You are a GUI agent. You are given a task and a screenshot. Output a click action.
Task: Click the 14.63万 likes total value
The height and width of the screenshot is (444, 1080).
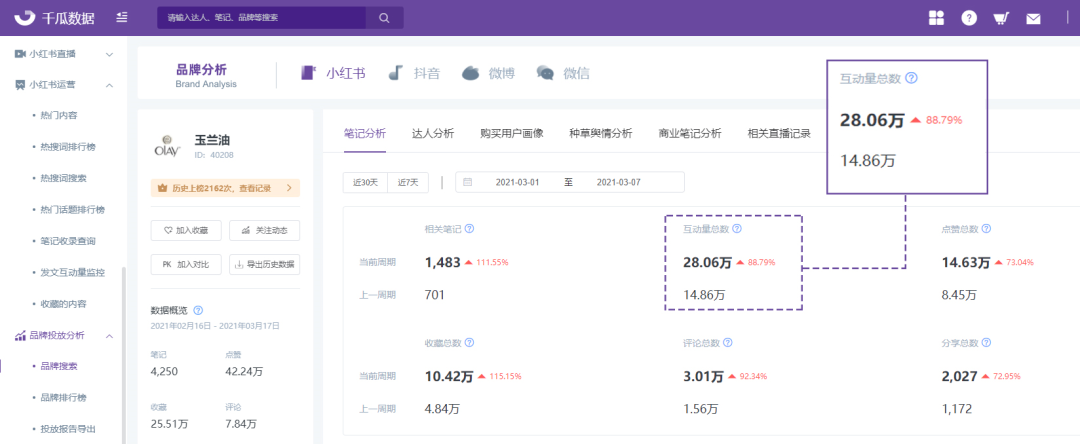[966, 262]
